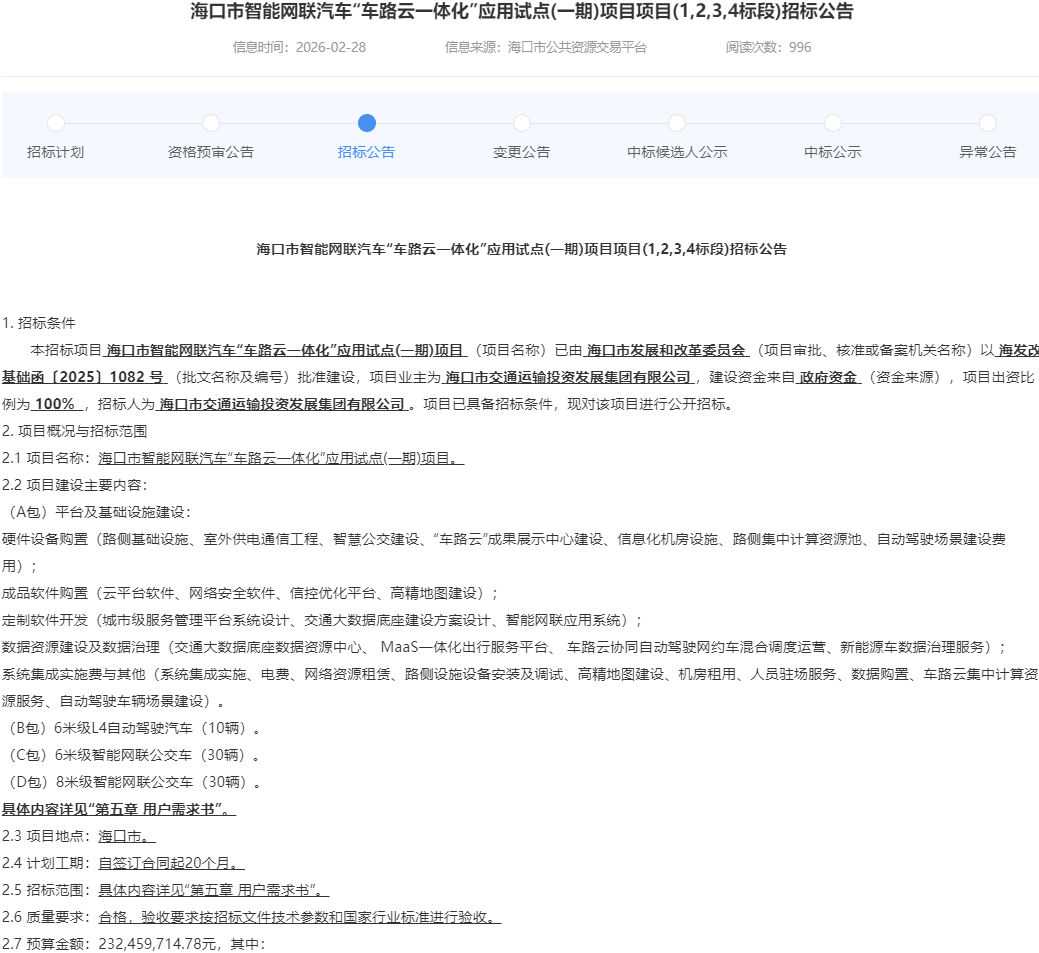Click the 资格预审公告 step node icon

coord(210,123)
